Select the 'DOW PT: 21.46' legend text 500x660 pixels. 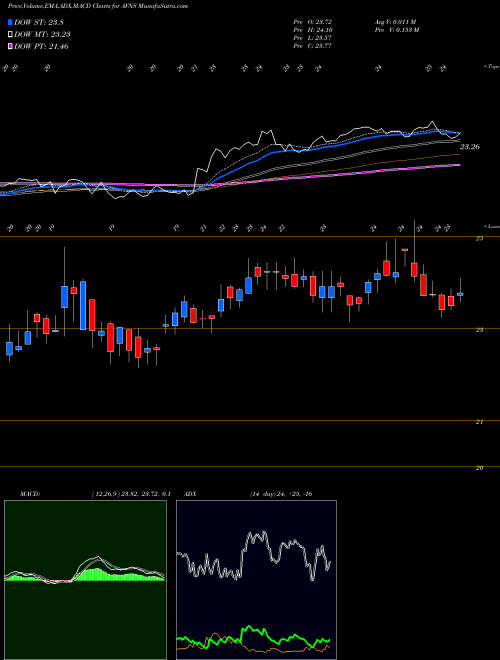41,46
